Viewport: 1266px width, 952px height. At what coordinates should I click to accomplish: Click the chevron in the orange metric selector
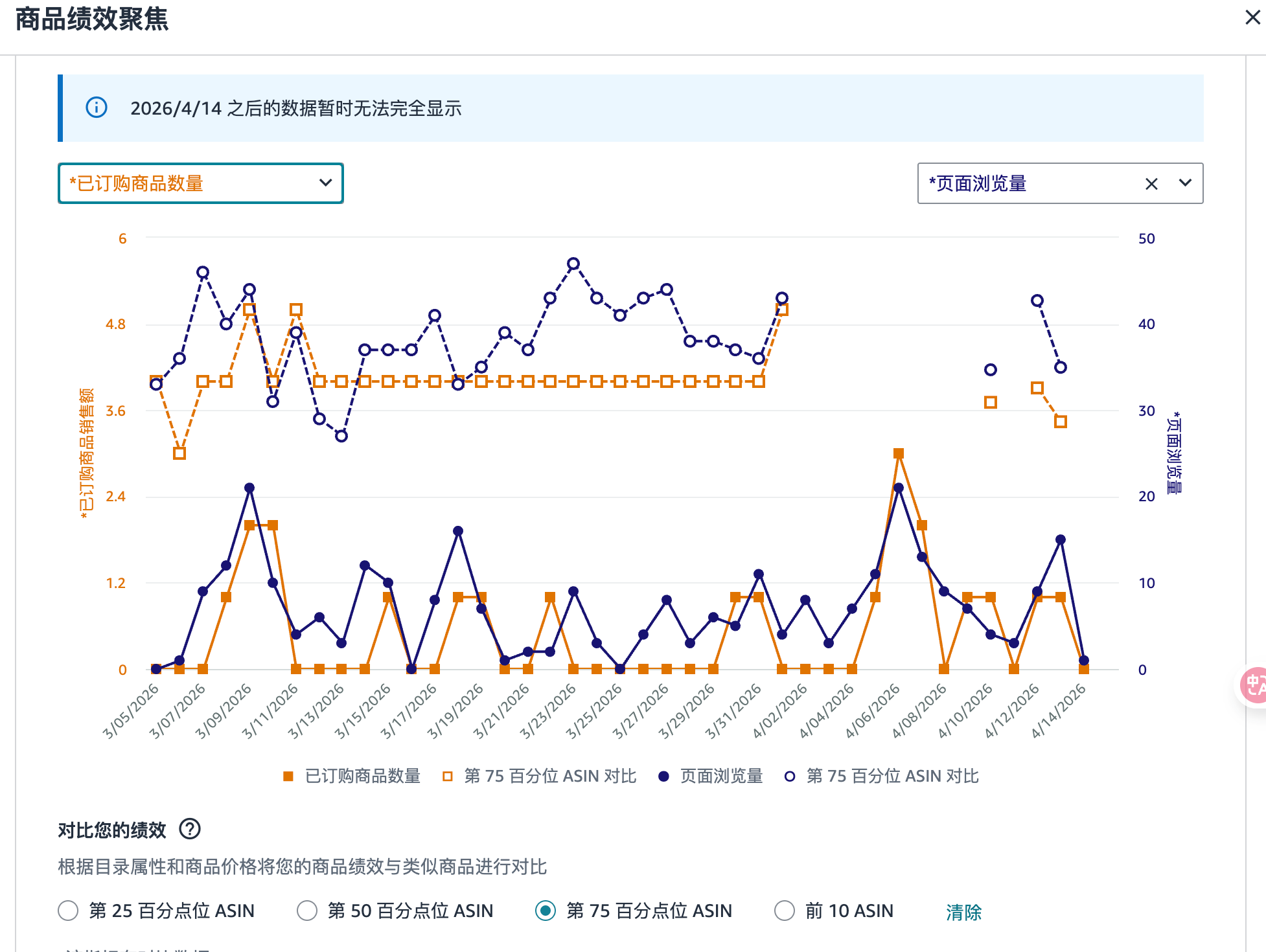pos(325,183)
